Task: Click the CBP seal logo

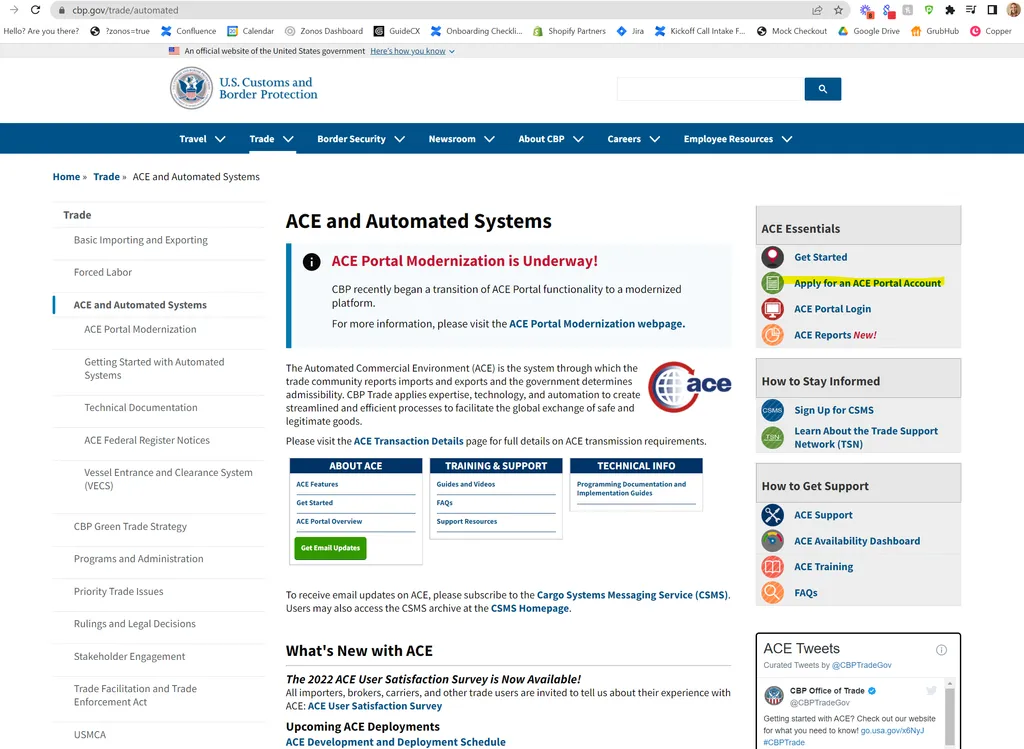Action: tap(191, 89)
